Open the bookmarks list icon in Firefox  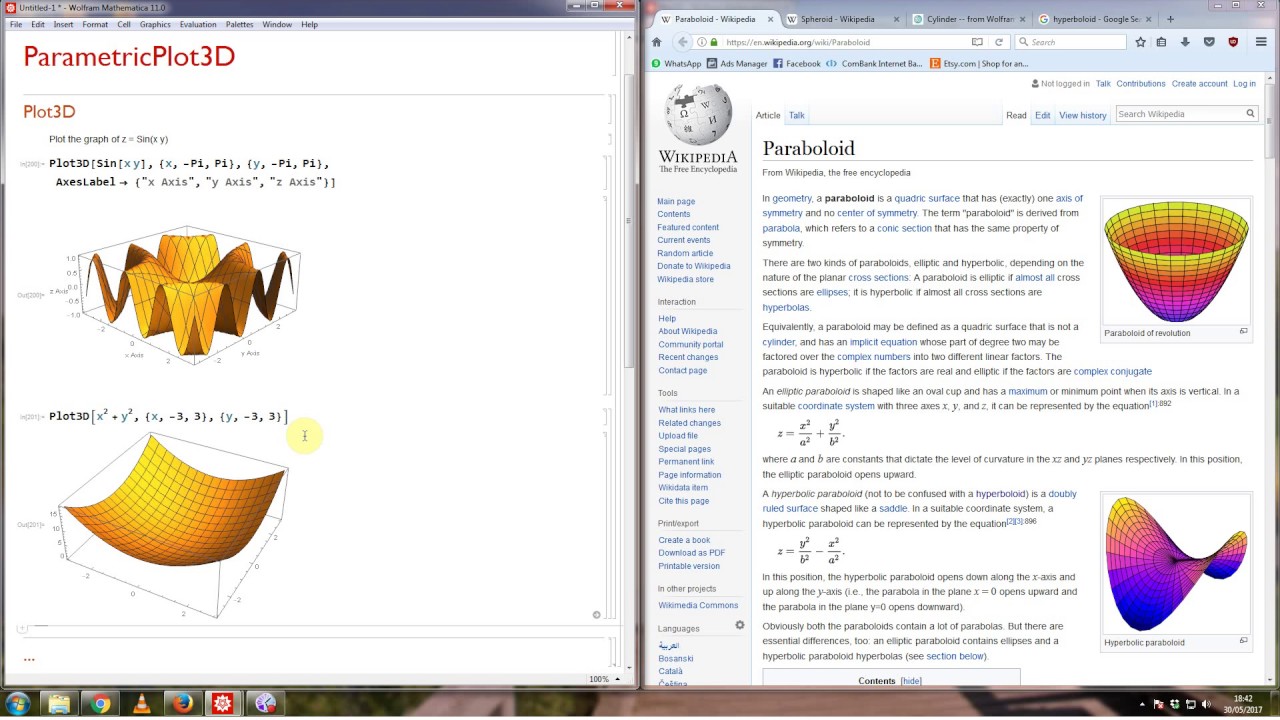pos(1161,42)
